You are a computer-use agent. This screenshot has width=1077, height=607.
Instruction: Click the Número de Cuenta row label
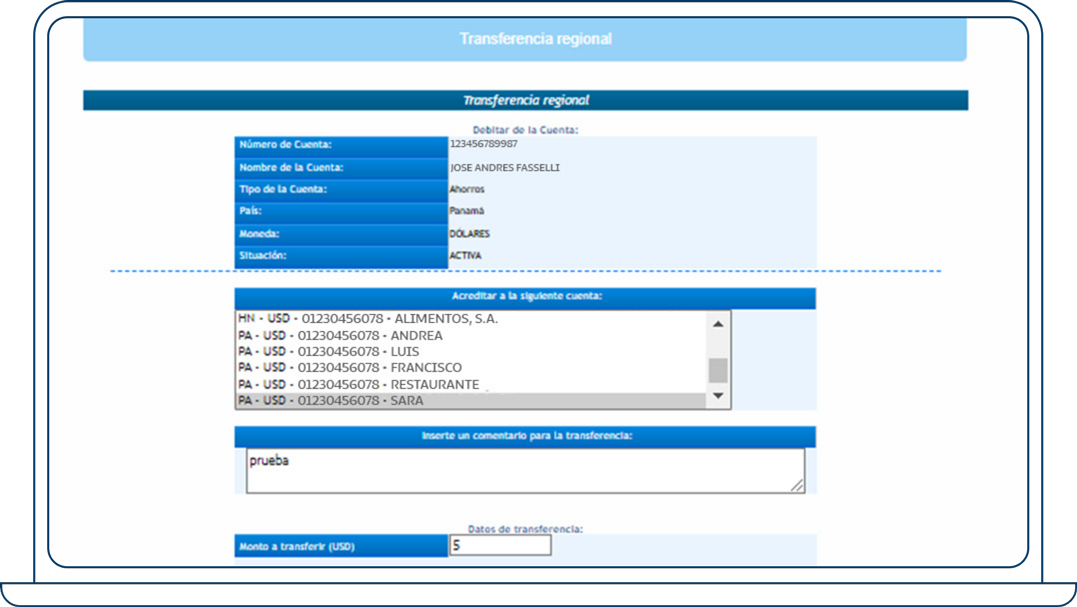[x=300, y=145]
